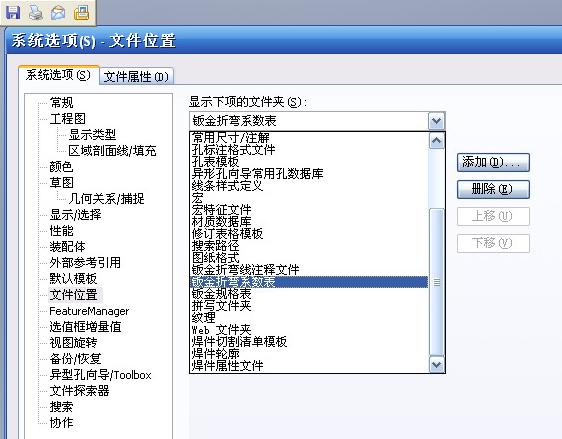Select 备份/恢复 in the options tree
The height and width of the screenshot is (439, 562).
(75, 359)
